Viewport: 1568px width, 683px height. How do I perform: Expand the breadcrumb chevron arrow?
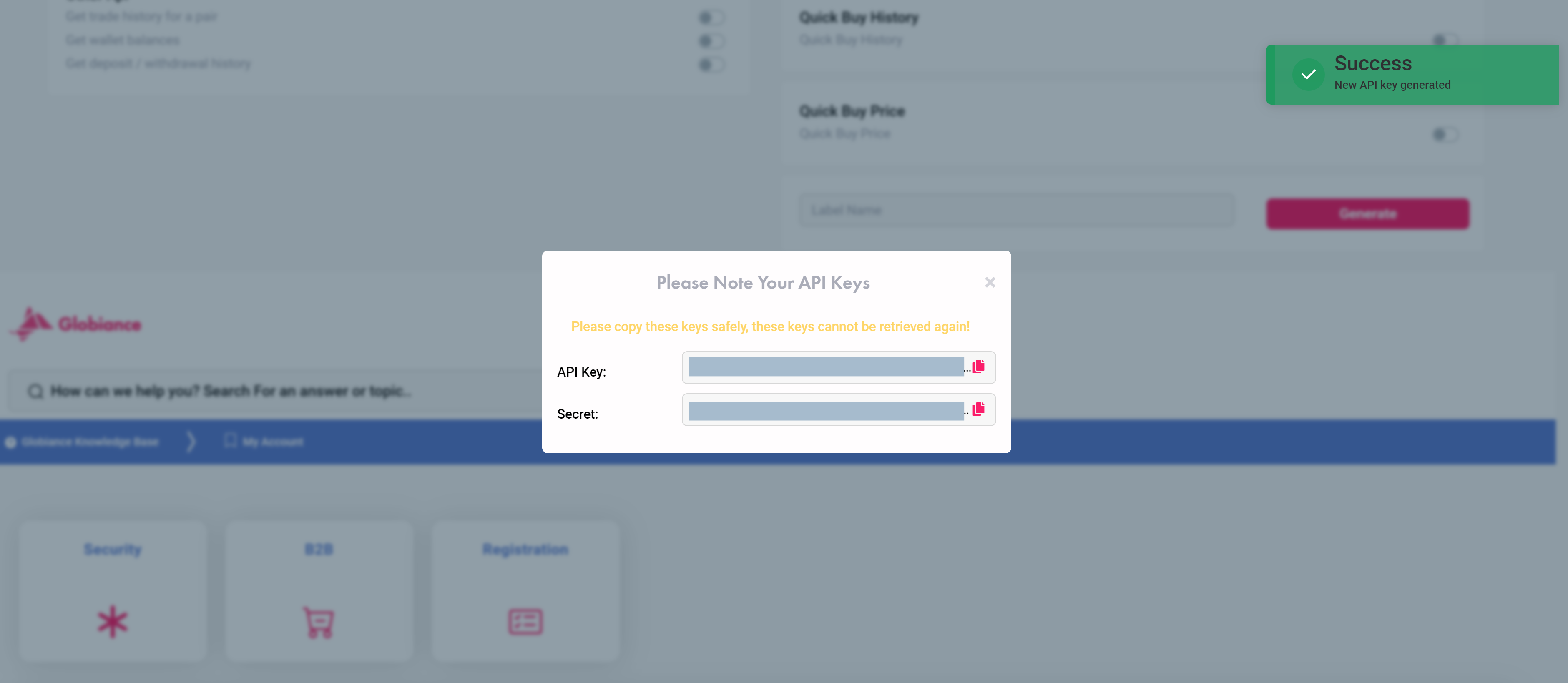tap(191, 441)
